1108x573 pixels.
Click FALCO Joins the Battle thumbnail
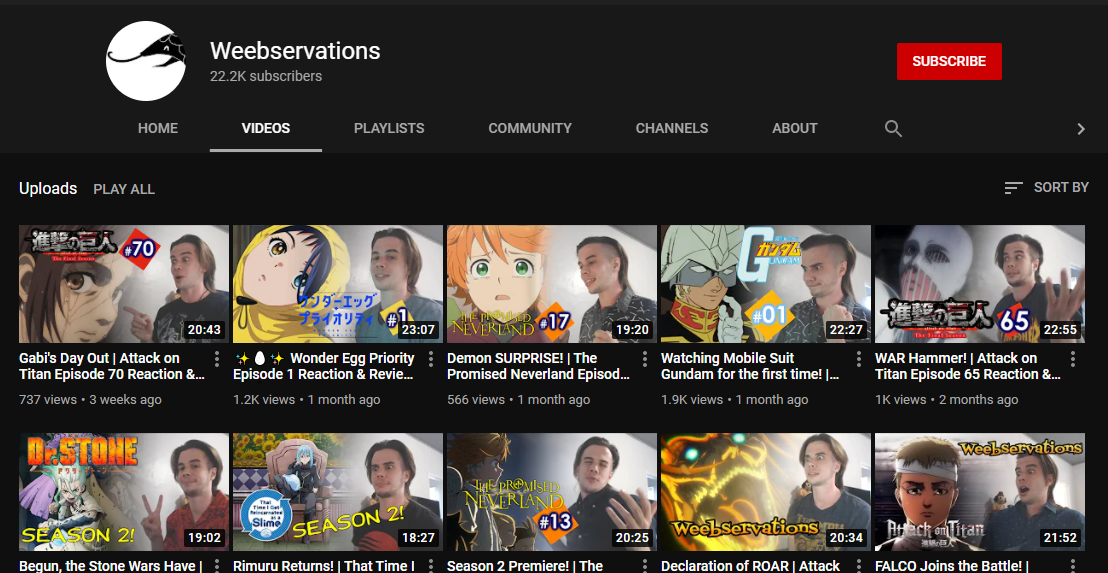click(980, 492)
